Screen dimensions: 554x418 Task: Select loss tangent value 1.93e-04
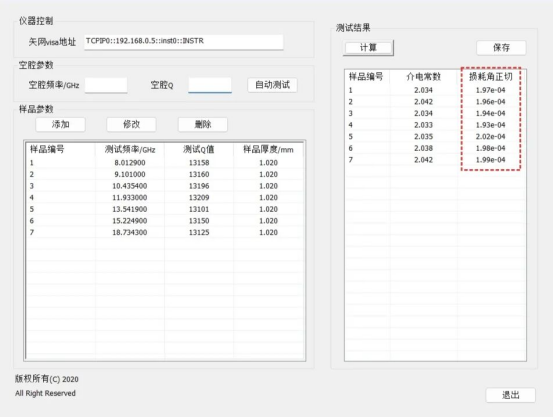[490, 125]
